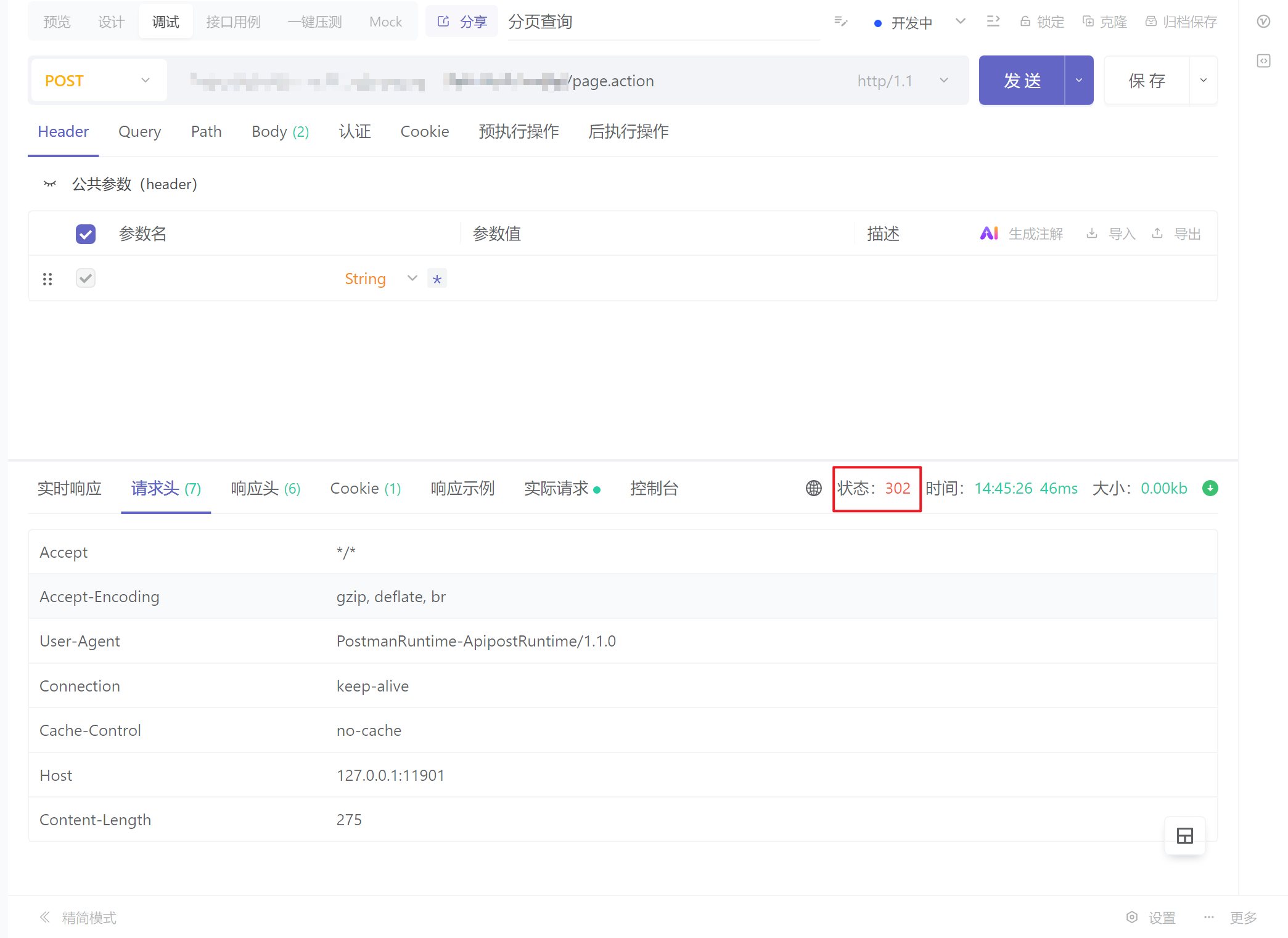Click the 发送 send button
The image size is (1288, 938).
[1022, 80]
